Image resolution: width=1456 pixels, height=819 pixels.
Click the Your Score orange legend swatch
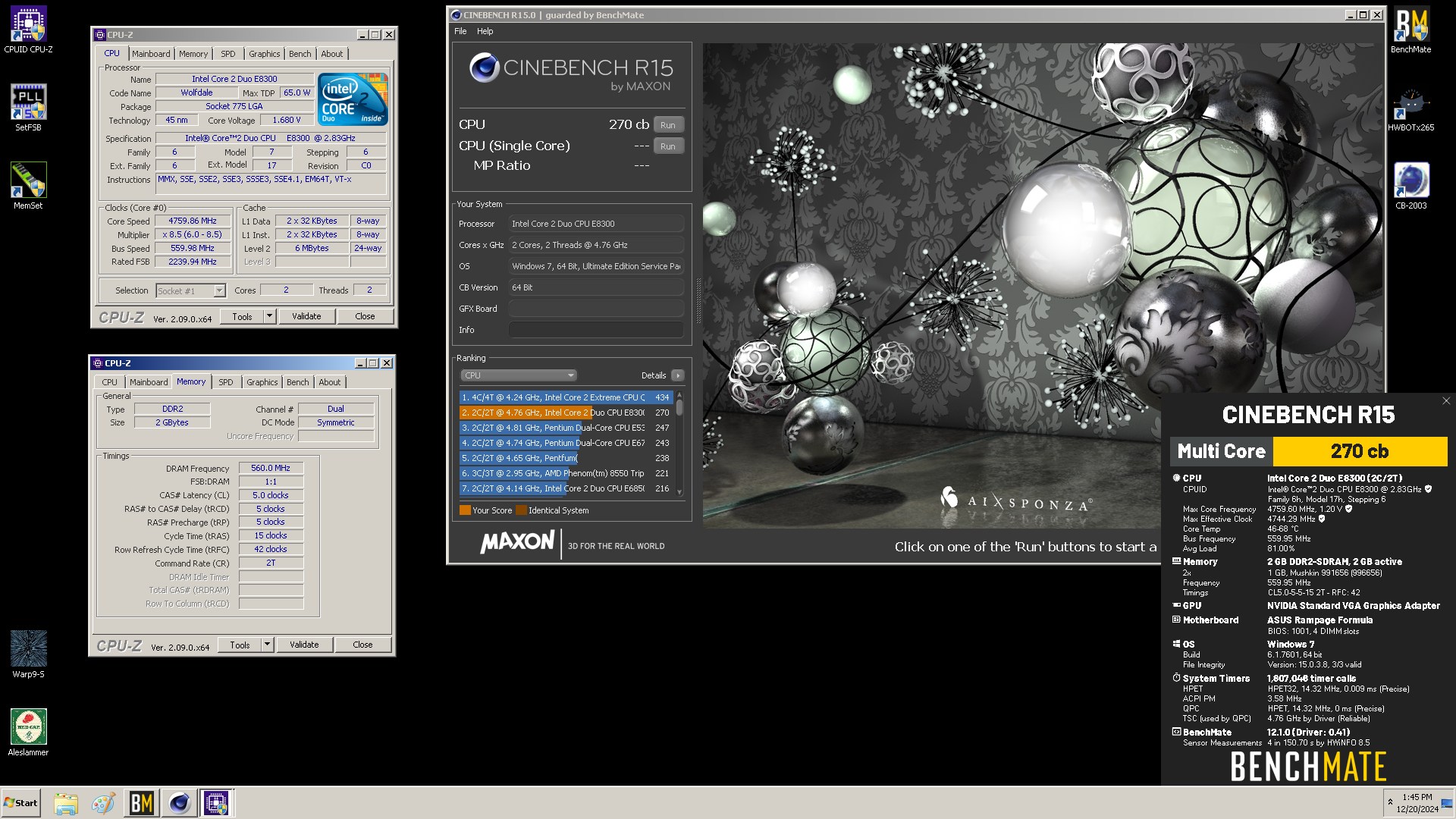[x=465, y=510]
